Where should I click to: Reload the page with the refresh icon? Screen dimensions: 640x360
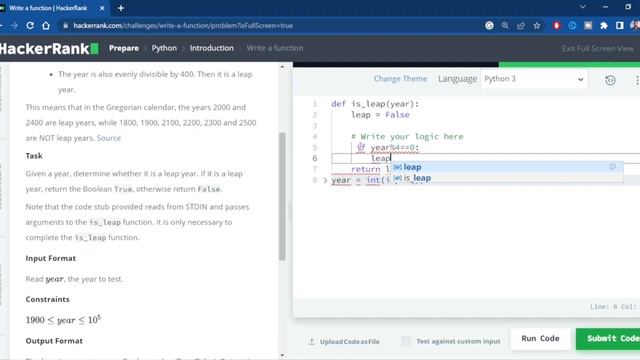pos(30,25)
